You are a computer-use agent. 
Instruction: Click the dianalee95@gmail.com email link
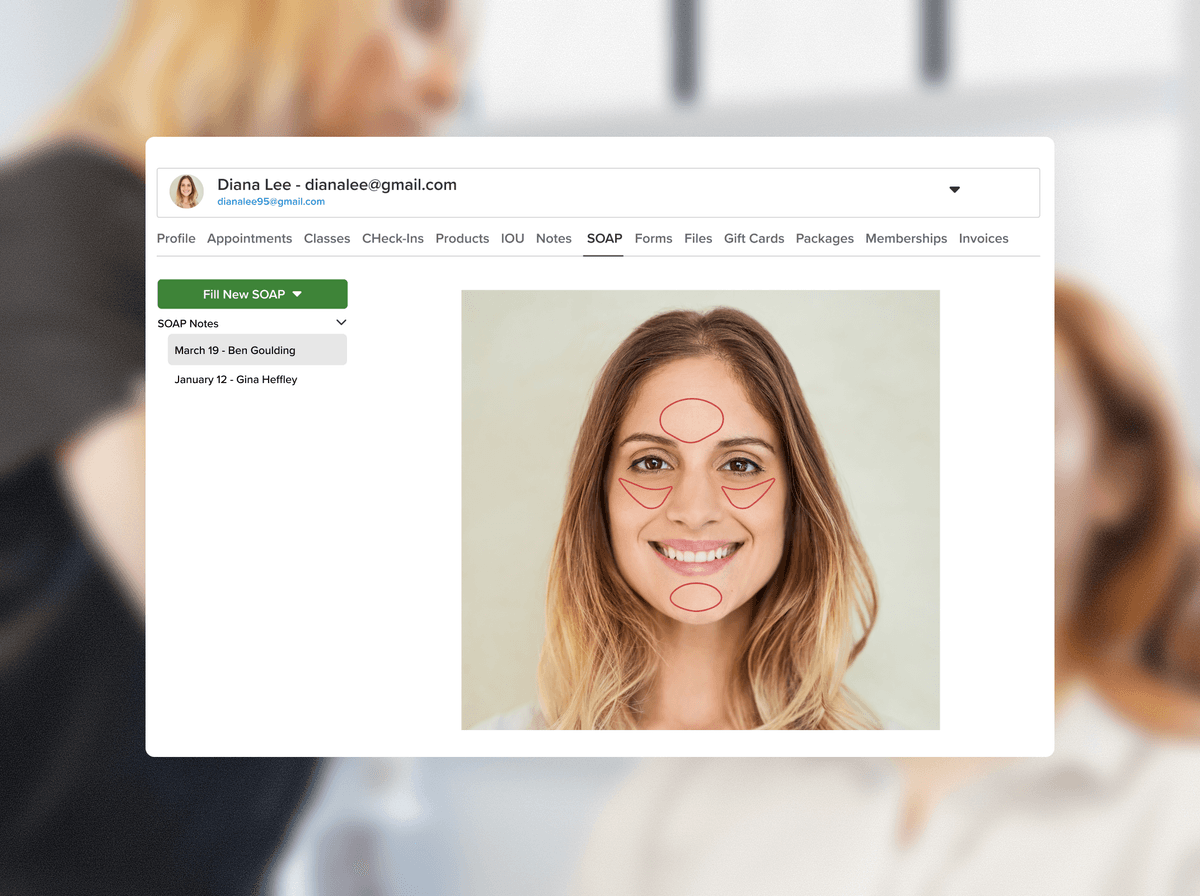click(271, 202)
